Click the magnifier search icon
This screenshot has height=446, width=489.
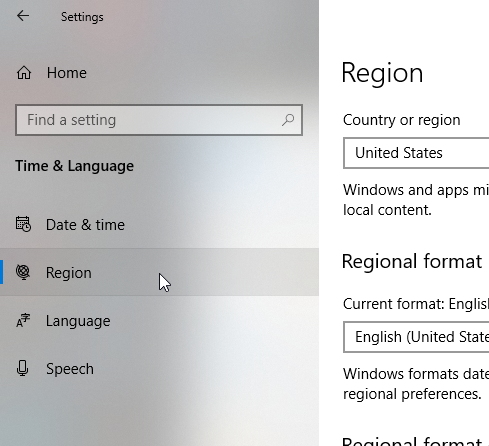pyautogui.click(x=288, y=120)
